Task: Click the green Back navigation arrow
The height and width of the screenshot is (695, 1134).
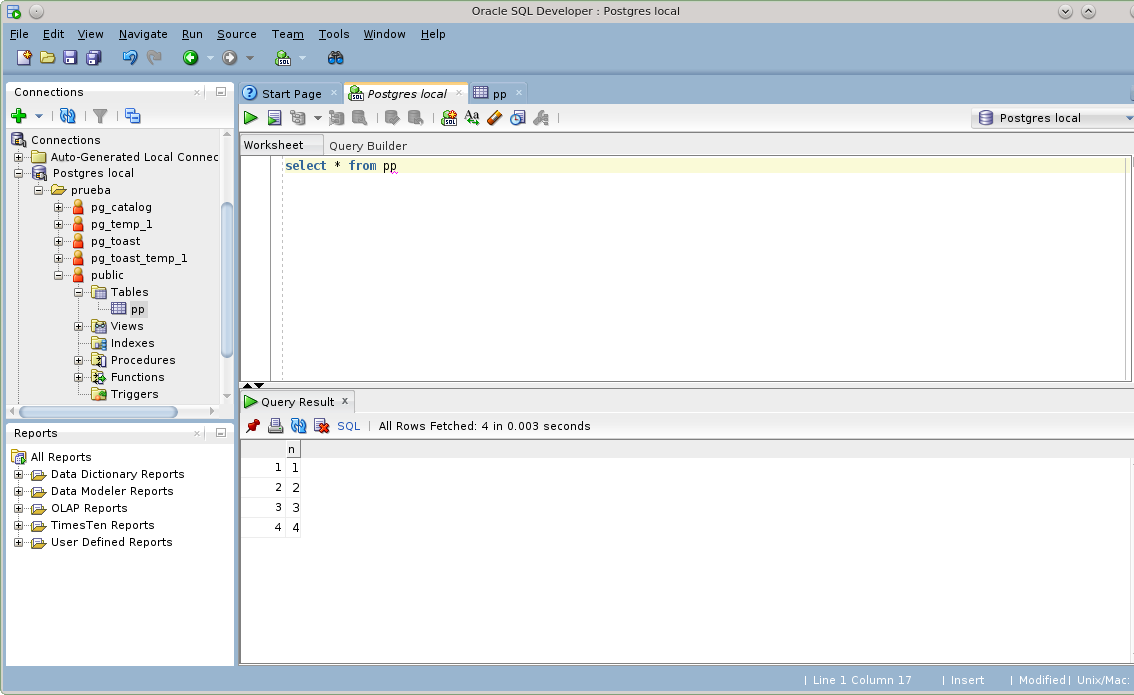Action: (190, 58)
